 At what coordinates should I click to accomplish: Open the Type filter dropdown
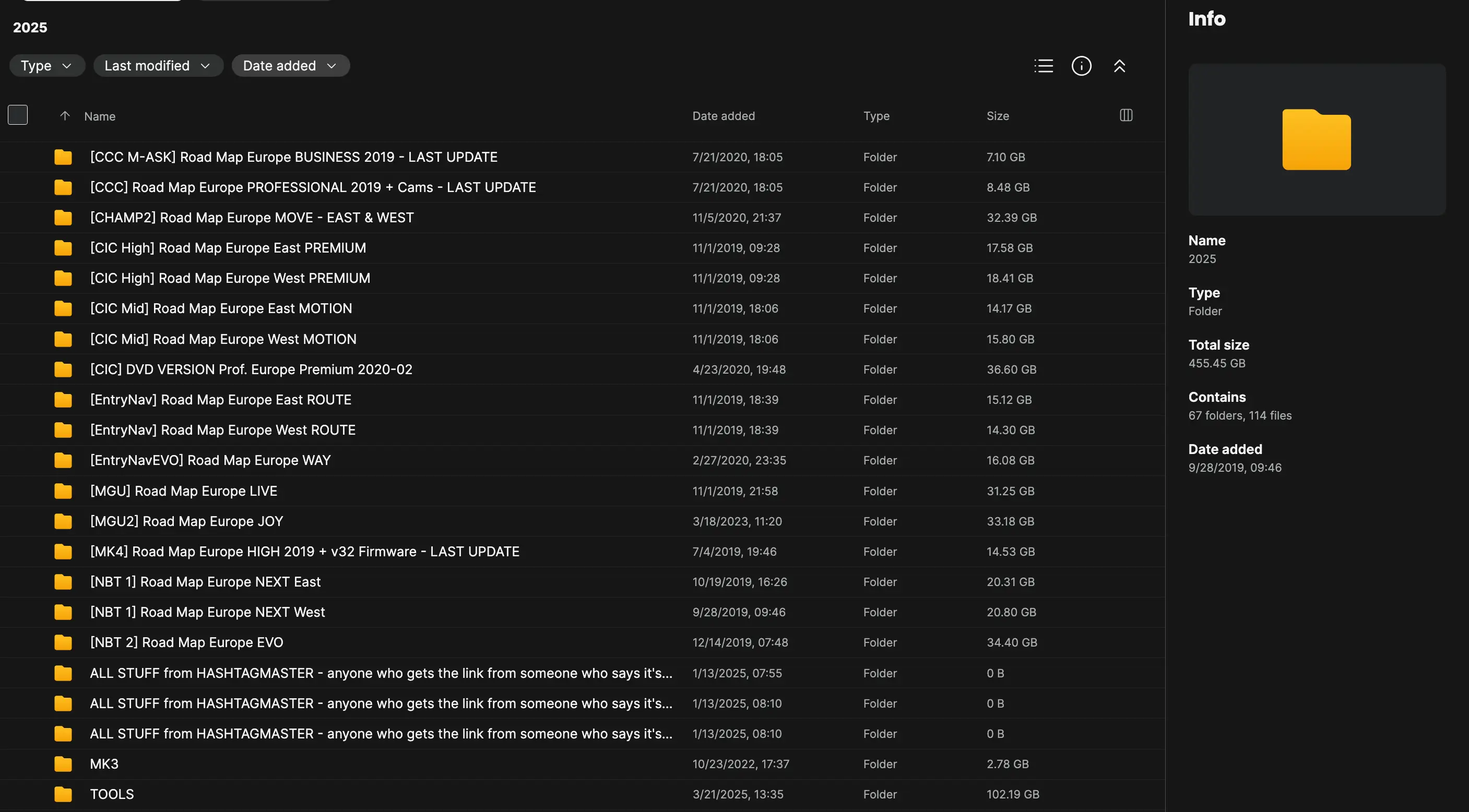(47, 66)
